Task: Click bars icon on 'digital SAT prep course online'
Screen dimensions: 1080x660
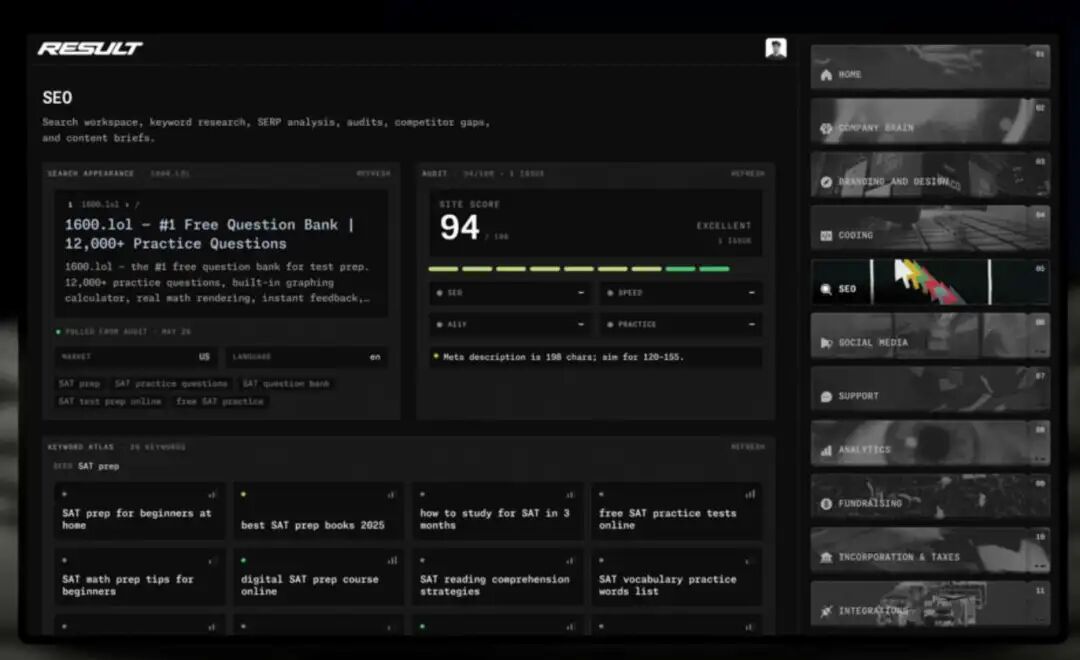Action: point(392,560)
